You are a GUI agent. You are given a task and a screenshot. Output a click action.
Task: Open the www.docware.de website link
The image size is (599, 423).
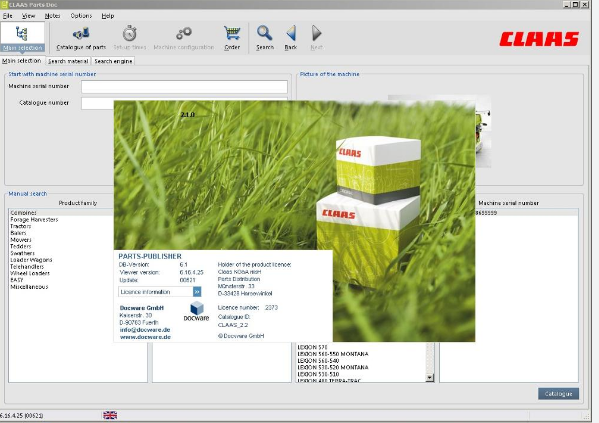pos(145,337)
